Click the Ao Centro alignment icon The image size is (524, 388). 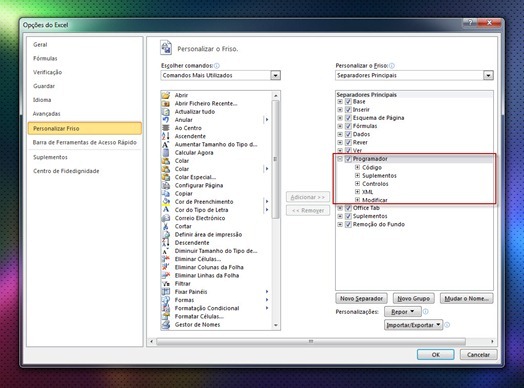[x=166, y=128]
